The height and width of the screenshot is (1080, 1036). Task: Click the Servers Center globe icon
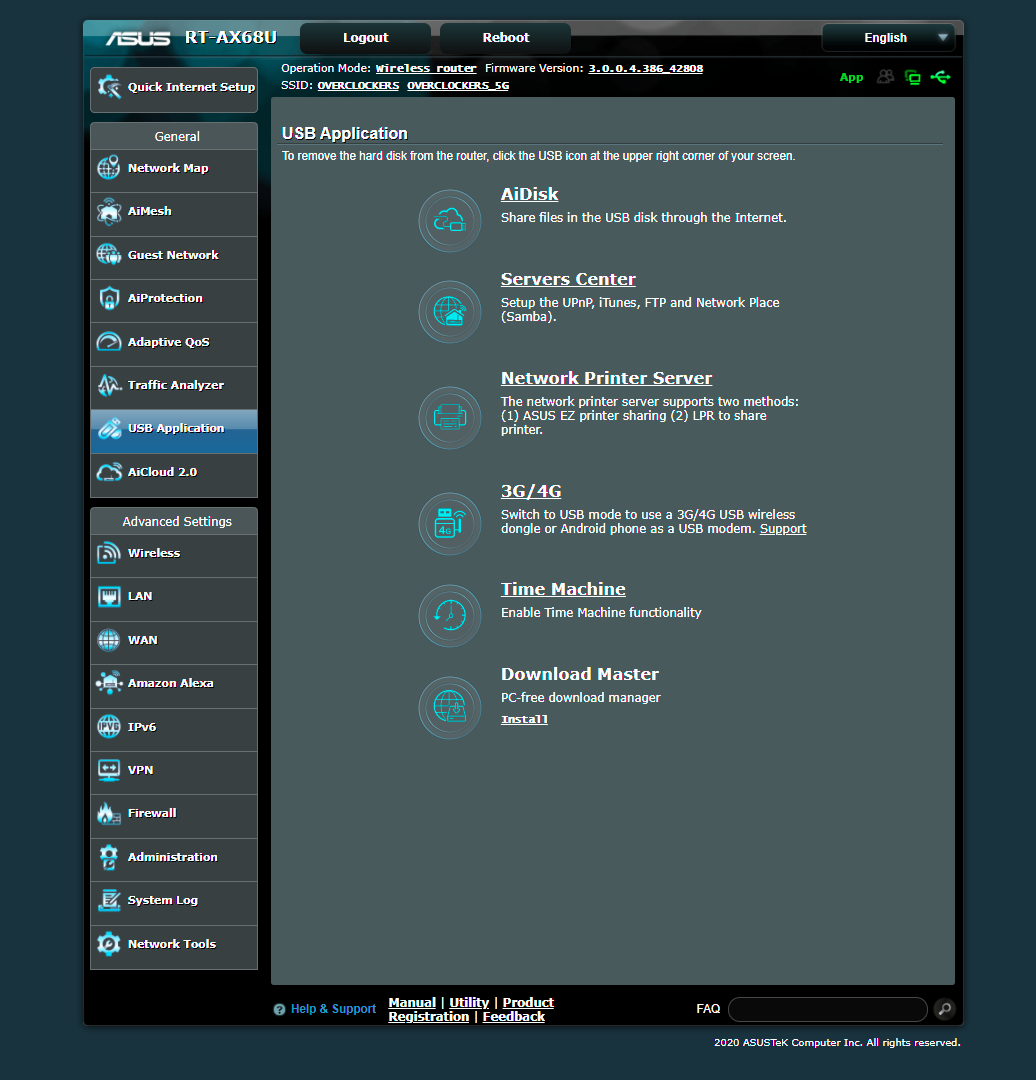point(450,312)
